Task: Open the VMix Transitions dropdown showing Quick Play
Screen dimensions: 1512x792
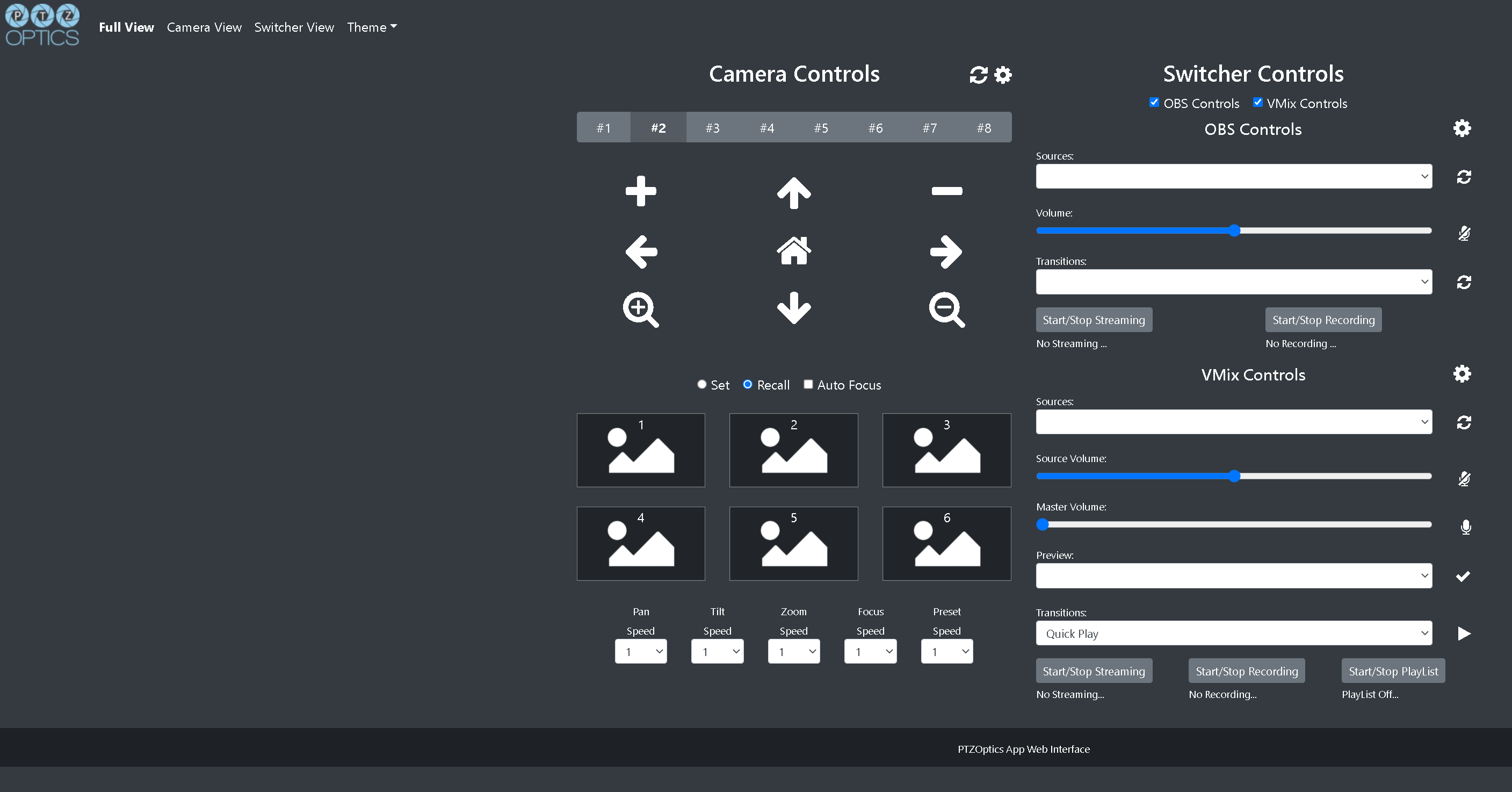Action: coord(1233,633)
